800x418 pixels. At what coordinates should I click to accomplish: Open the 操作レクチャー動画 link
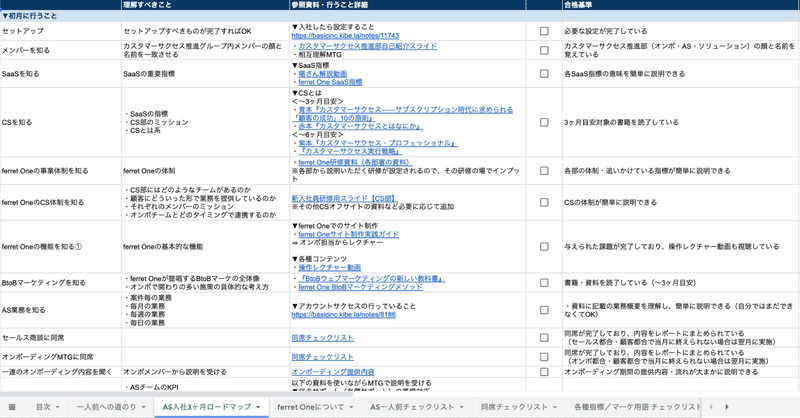tap(330, 267)
